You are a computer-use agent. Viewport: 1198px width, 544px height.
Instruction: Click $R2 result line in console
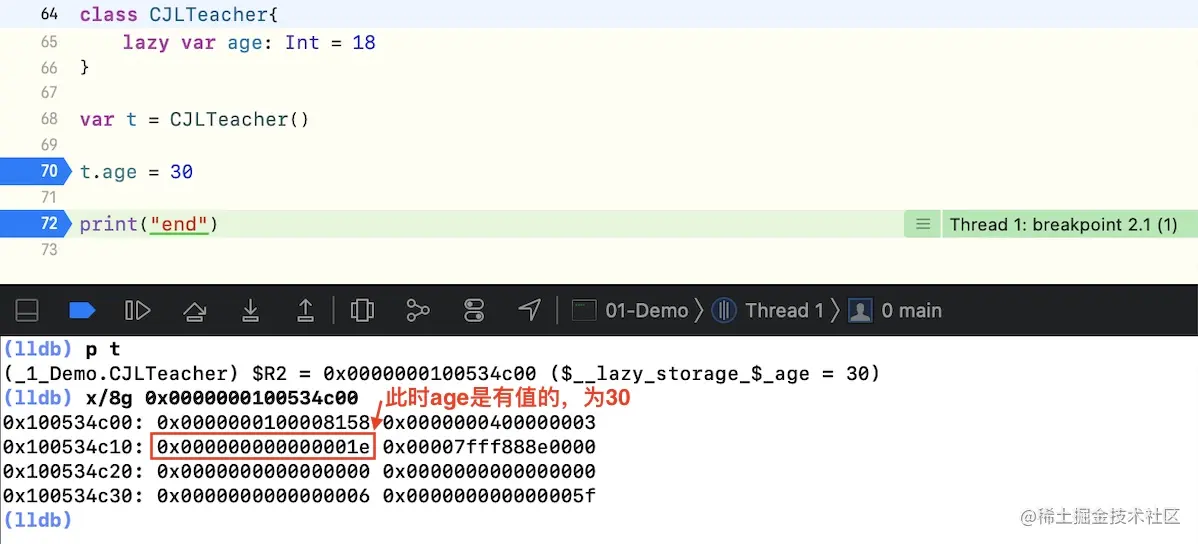click(442, 374)
